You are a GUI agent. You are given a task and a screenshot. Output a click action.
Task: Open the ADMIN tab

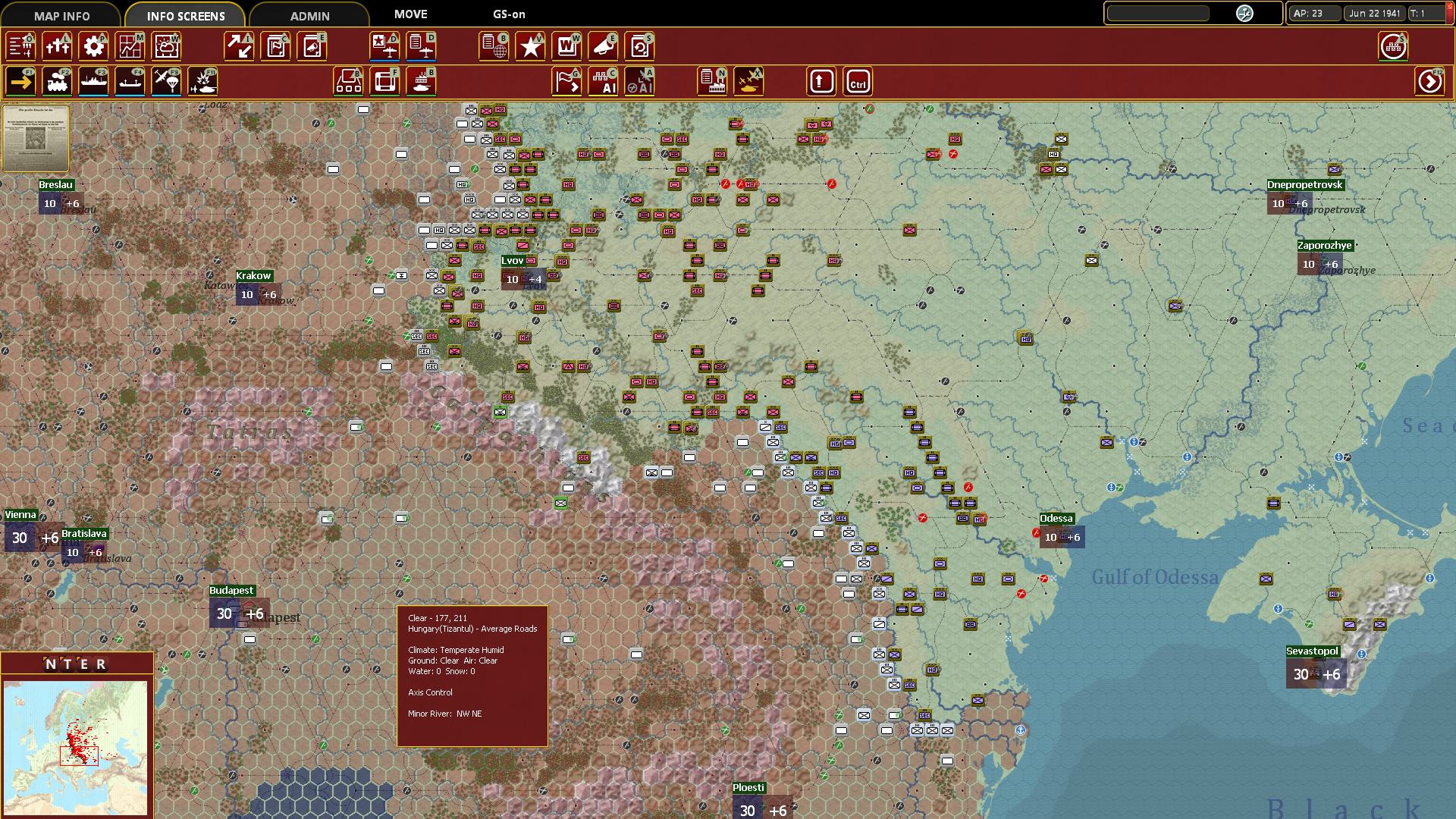309,15
